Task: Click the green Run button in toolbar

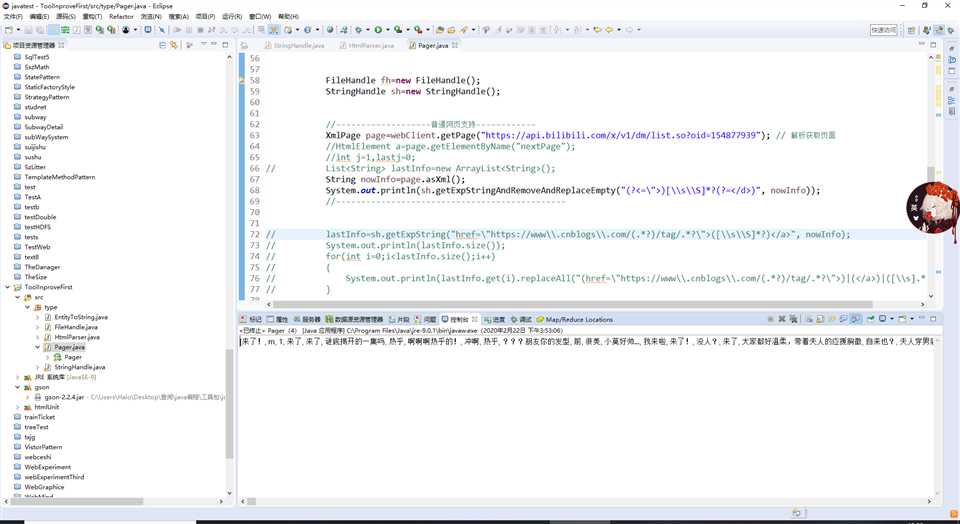Action: (x=378, y=29)
